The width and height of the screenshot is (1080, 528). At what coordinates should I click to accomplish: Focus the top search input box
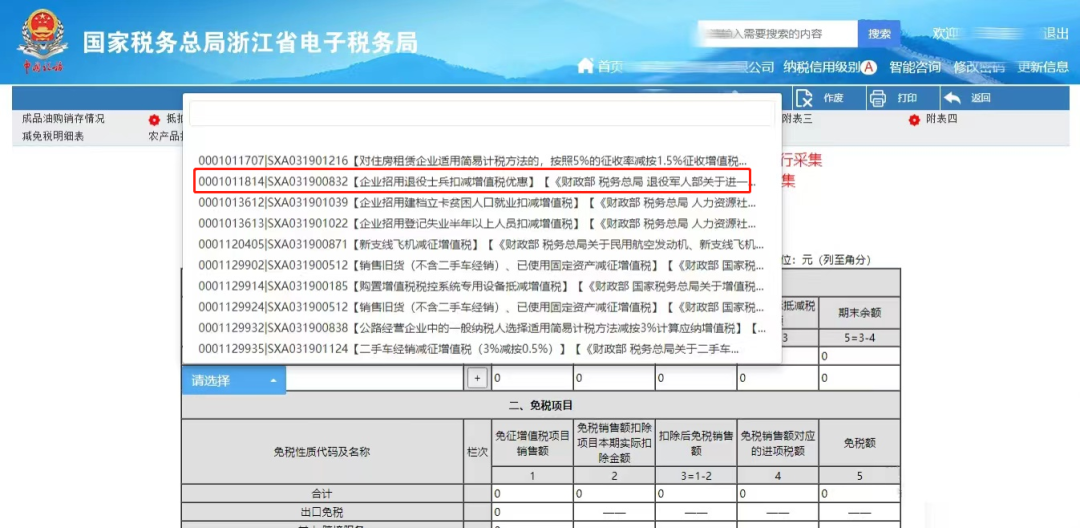[x=777, y=34]
